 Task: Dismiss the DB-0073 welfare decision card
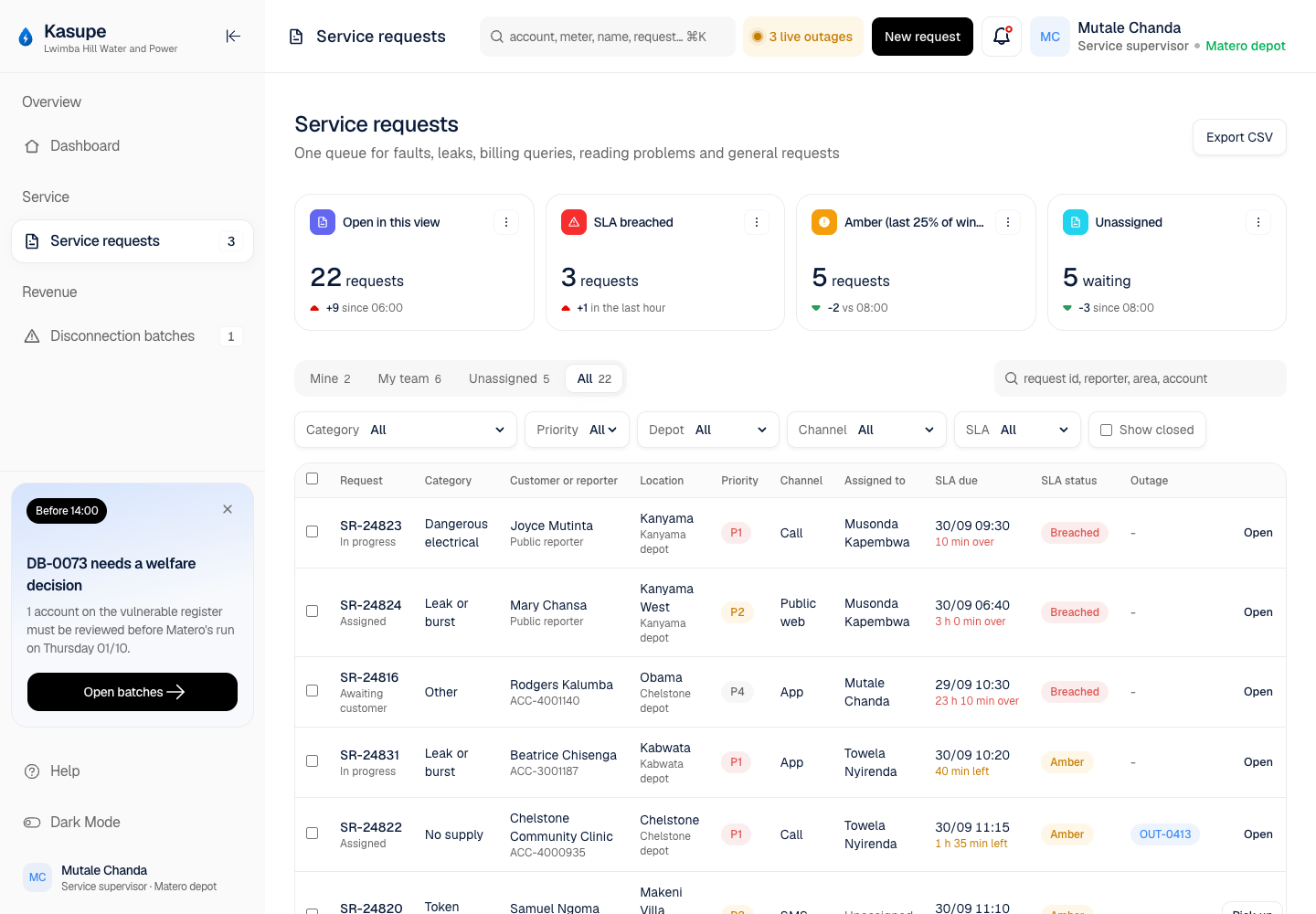(x=228, y=509)
